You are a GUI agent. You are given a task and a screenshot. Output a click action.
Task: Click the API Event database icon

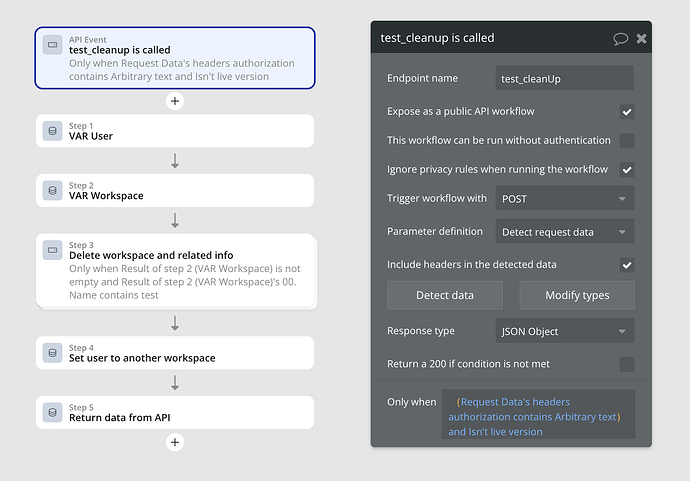pos(53,44)
